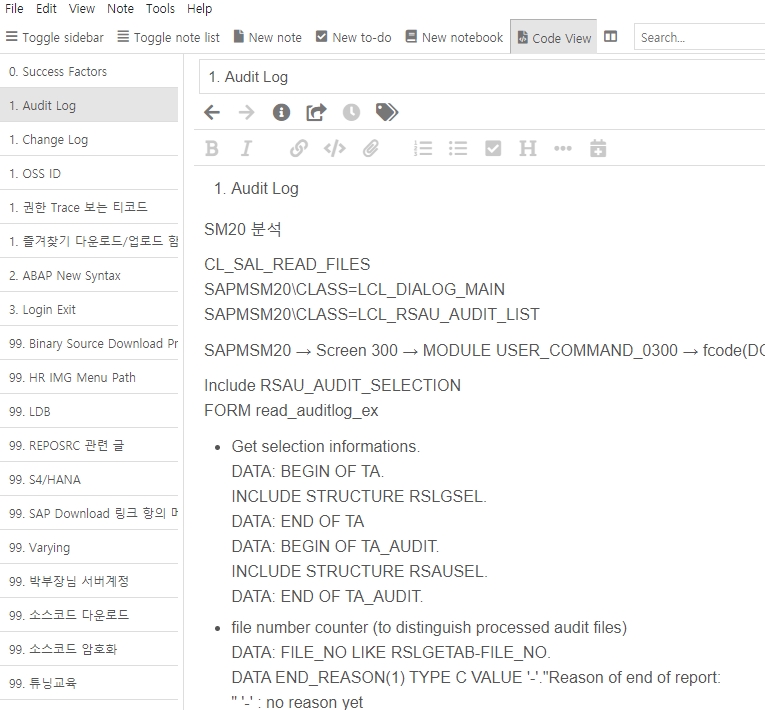Insert heading using the H icon
Screen dimensions: 765x710
coord(528,149)
